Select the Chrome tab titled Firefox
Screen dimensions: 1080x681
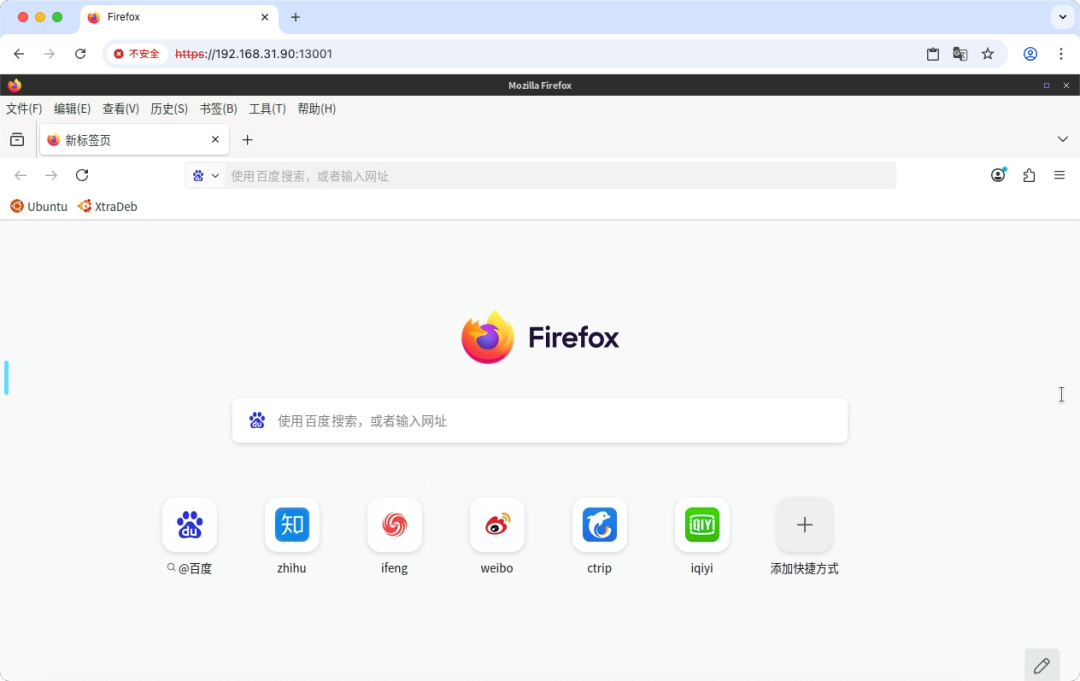179,17
